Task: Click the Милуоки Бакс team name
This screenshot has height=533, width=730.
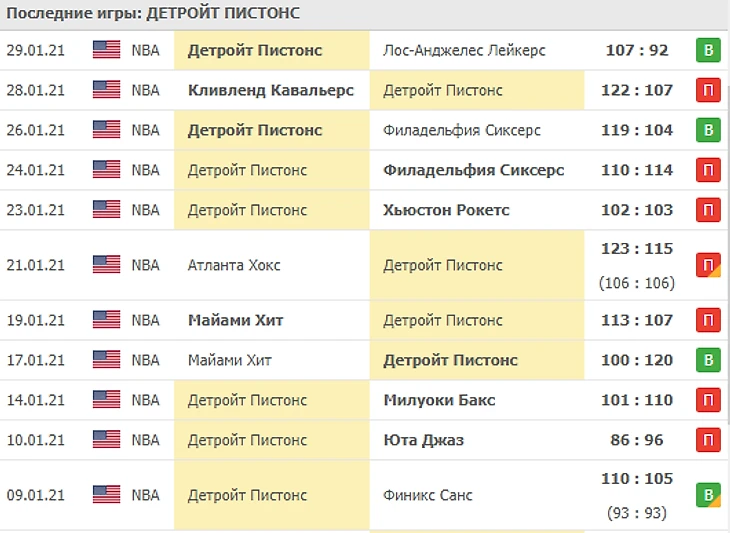Action: pos(439,400)
